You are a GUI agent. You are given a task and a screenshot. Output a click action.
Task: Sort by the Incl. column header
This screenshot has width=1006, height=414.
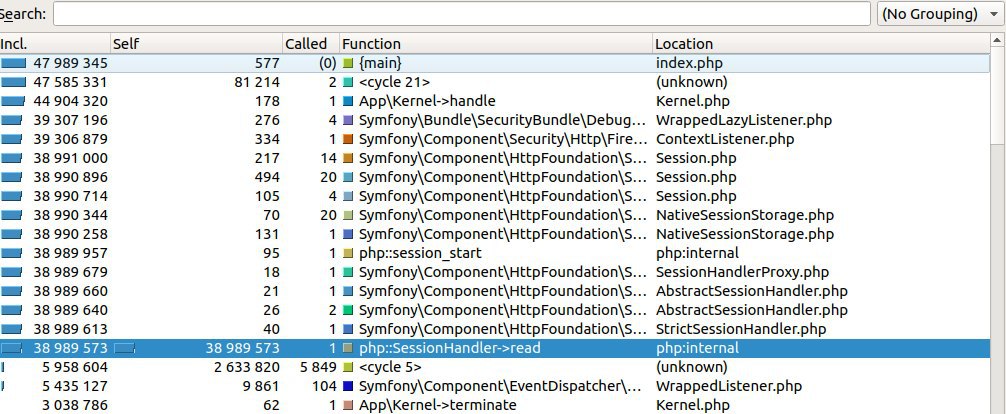55,44
